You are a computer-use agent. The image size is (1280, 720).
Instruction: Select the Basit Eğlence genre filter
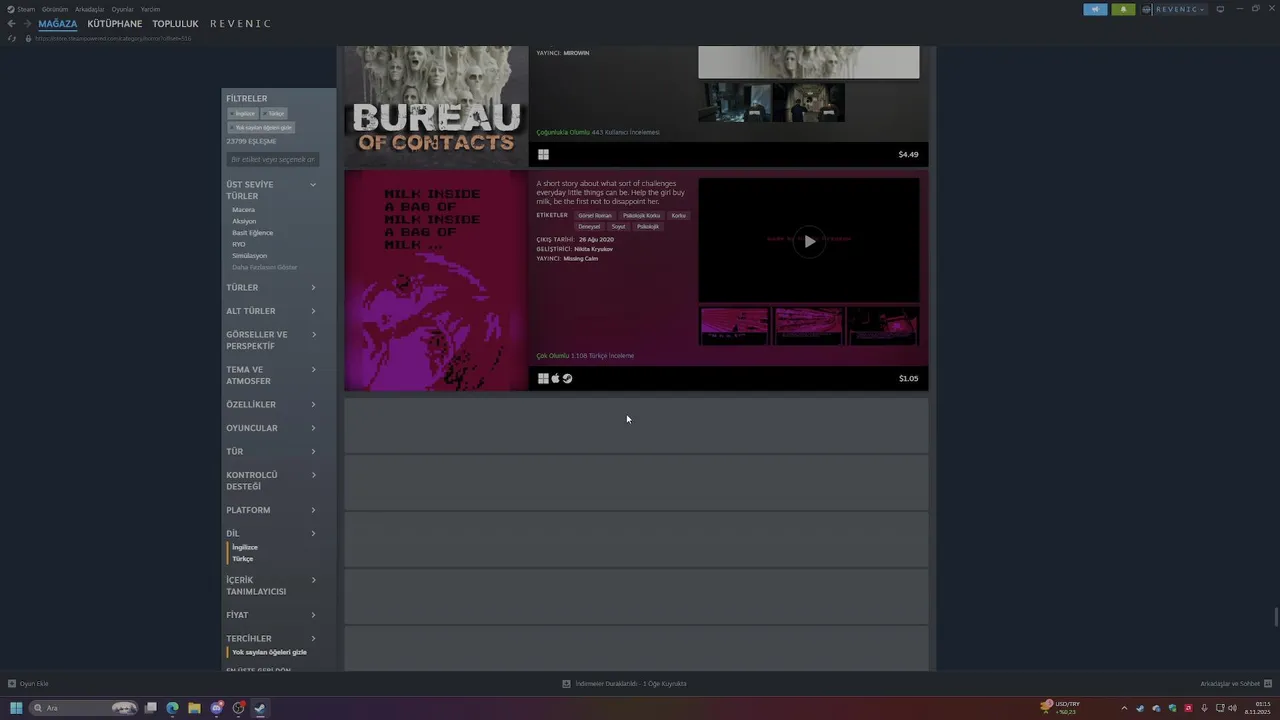(x=252, y=233)
